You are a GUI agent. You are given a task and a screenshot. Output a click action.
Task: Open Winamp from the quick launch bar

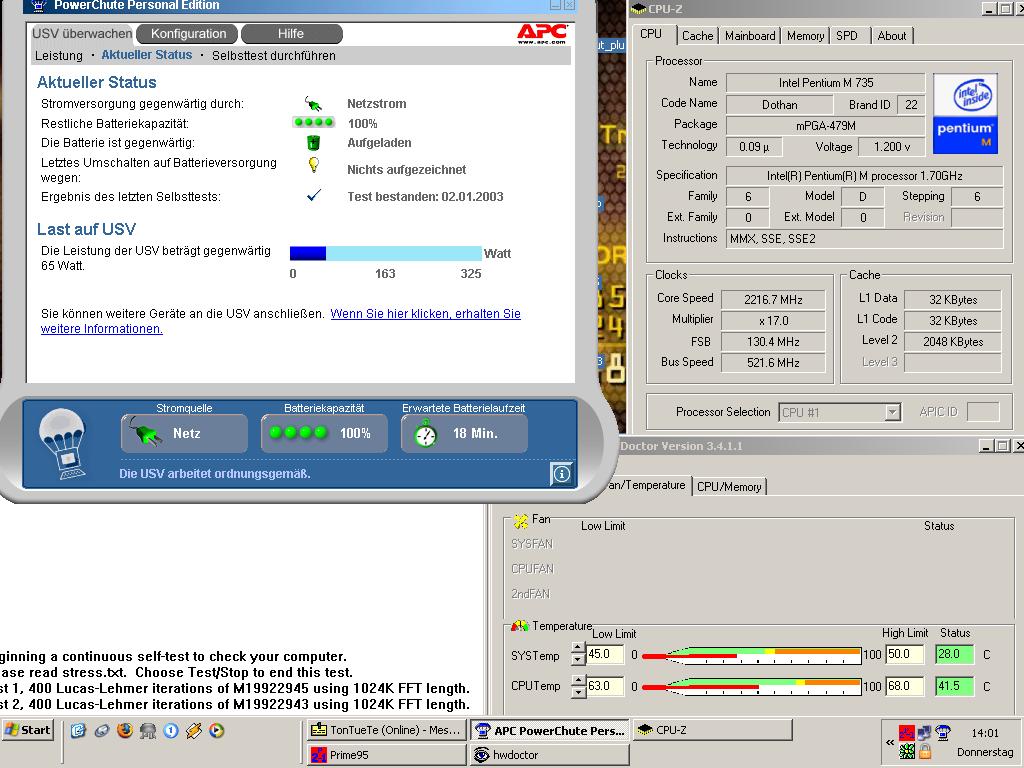(x=194, y=730)
